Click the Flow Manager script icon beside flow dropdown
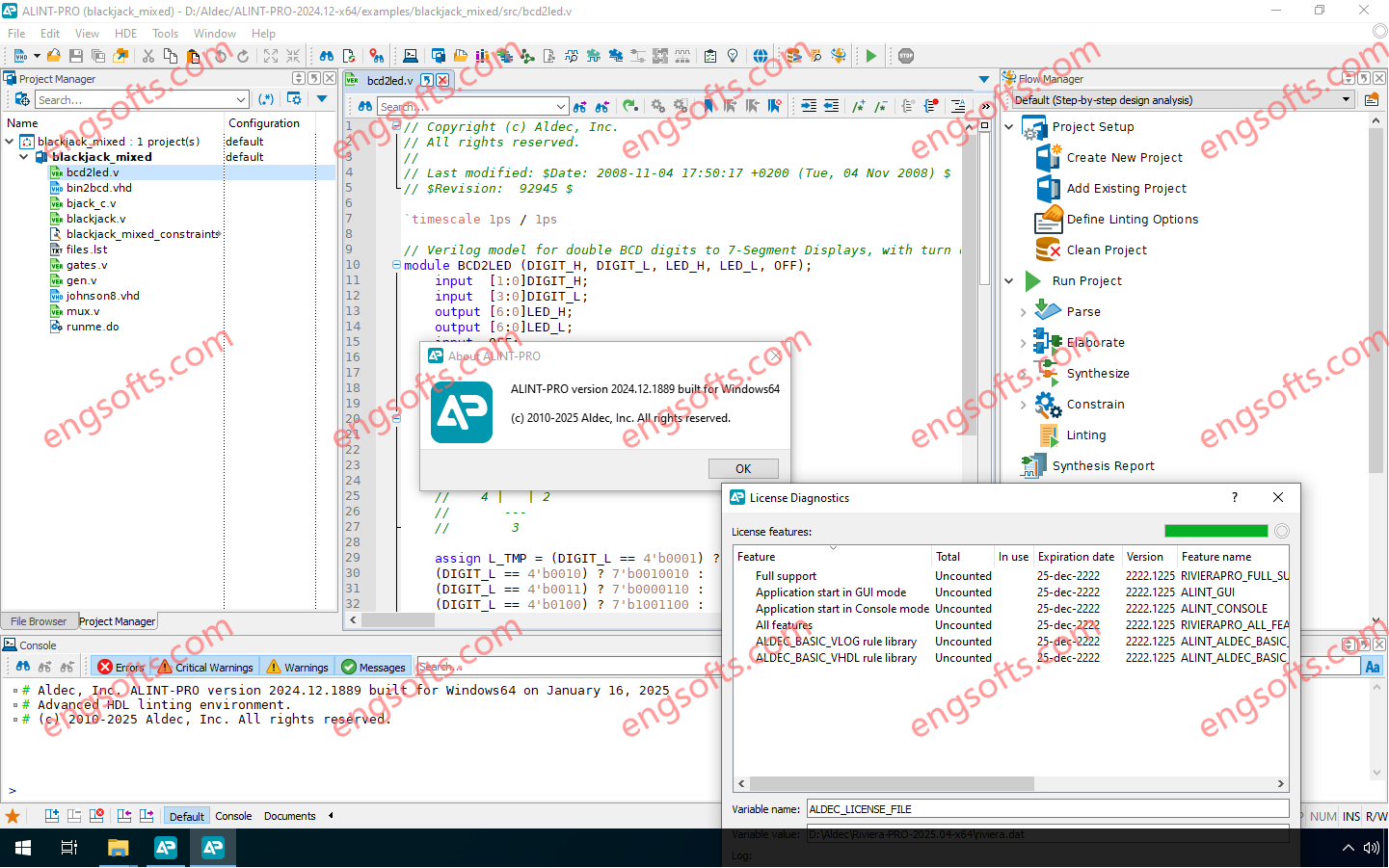Viewport: 1389px width, 868px height. pos(1372,99)
